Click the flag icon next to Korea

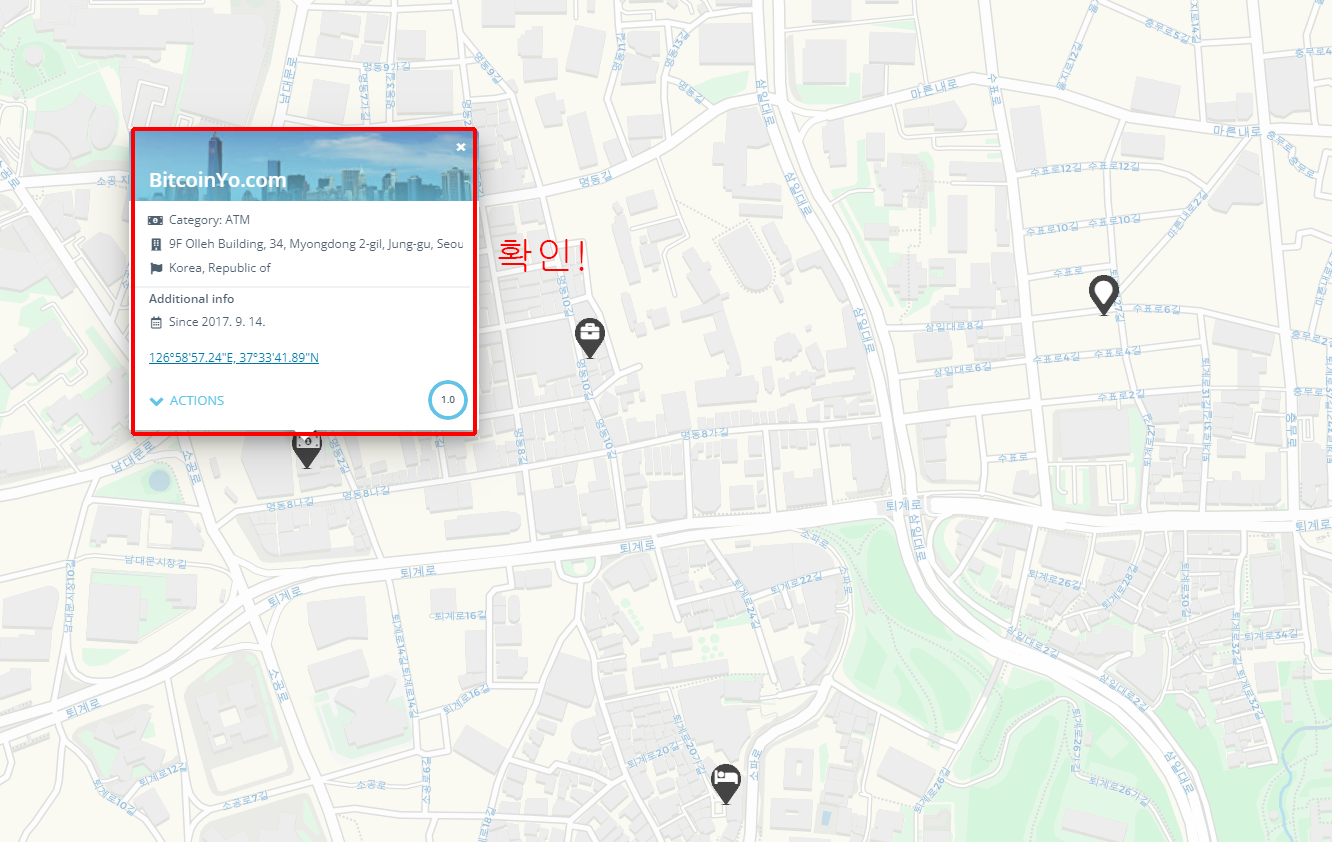click(x=155, y=268)
